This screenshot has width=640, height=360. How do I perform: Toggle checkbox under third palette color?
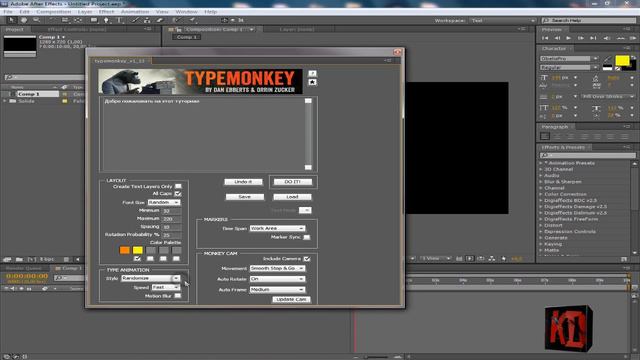[x=151, y=258]
